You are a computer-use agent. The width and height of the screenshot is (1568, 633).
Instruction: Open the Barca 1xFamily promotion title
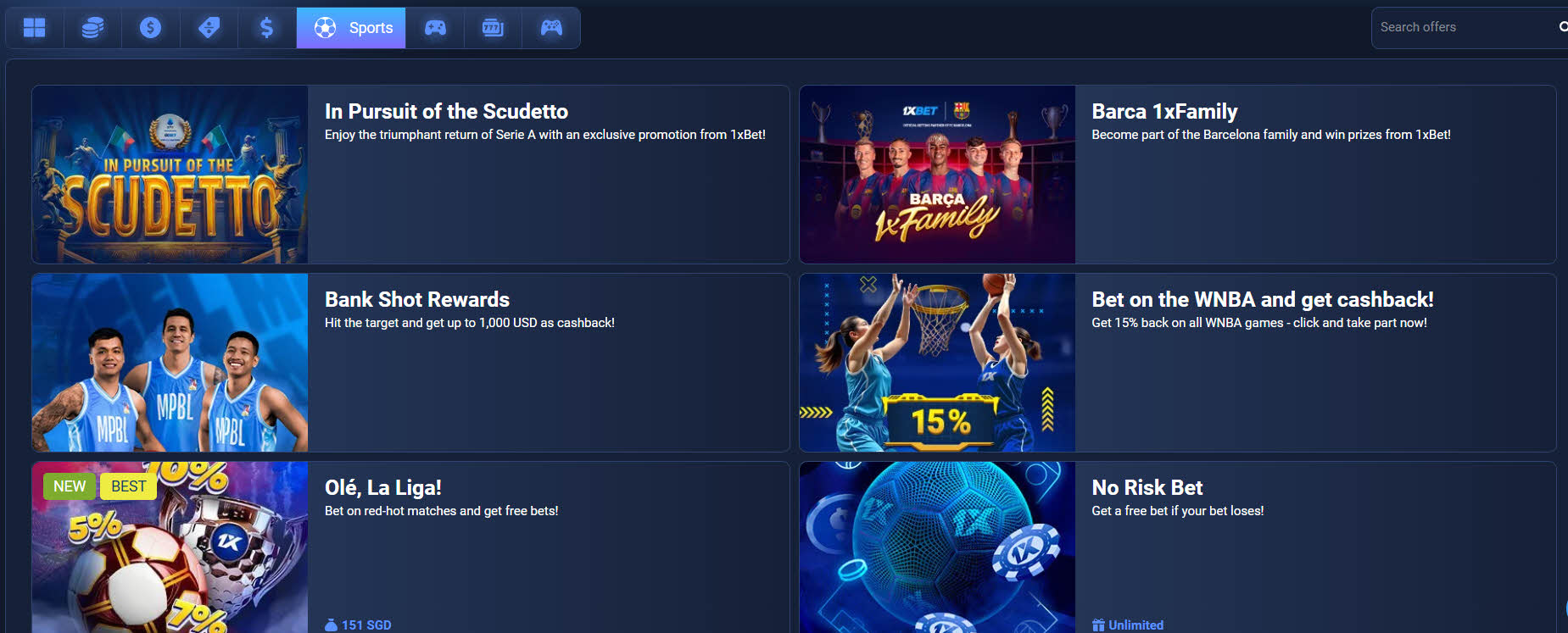pos(1164,111)
